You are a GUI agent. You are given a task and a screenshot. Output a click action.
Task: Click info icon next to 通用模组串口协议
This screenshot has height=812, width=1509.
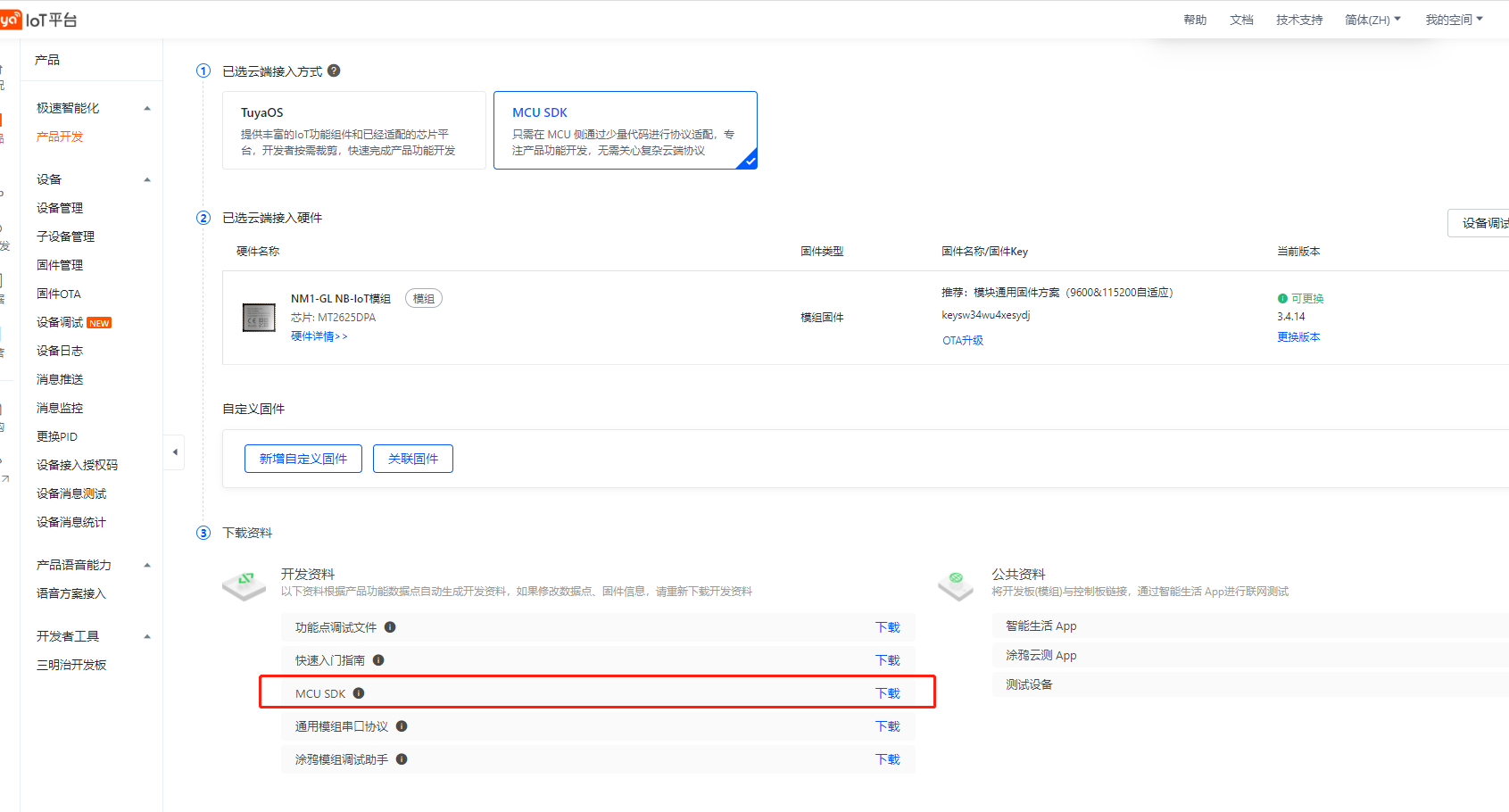point(402,726)
